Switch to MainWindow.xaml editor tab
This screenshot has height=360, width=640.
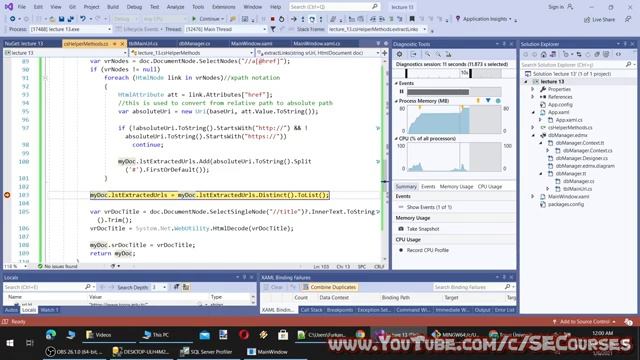[x=251, y=44]
